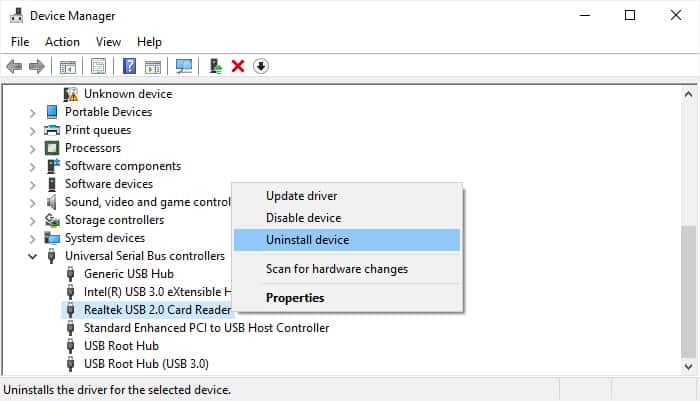700x401 pixels.
Task: Click the Portable Devices icon
Action: 52,112
